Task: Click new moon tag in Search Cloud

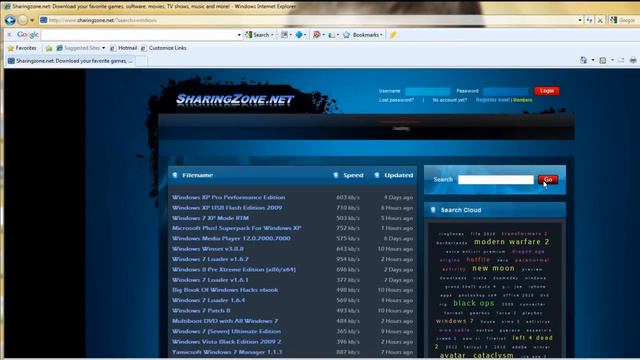Action: pos(493,268)
